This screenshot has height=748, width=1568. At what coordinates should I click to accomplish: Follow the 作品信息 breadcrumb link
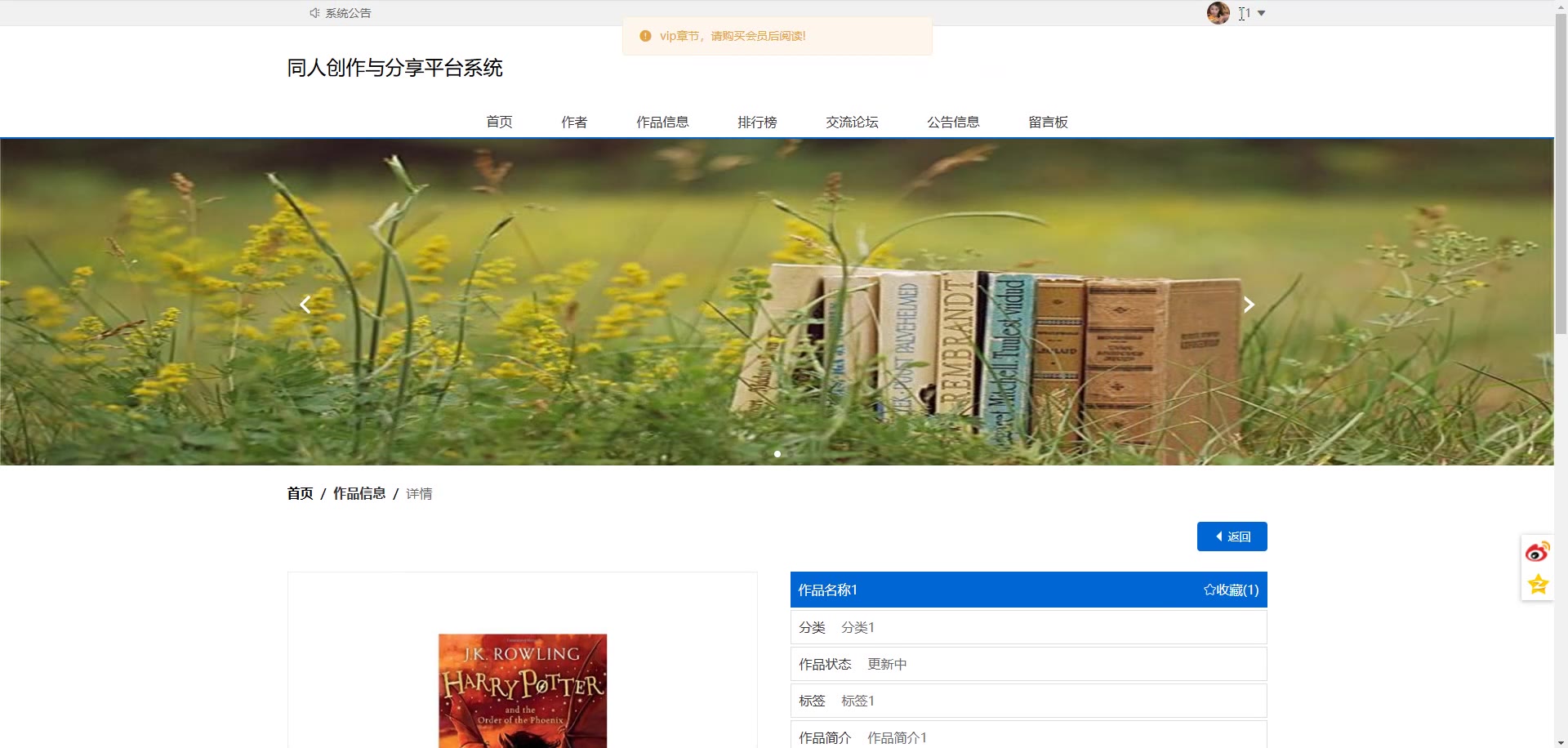[x=359, y=493]
